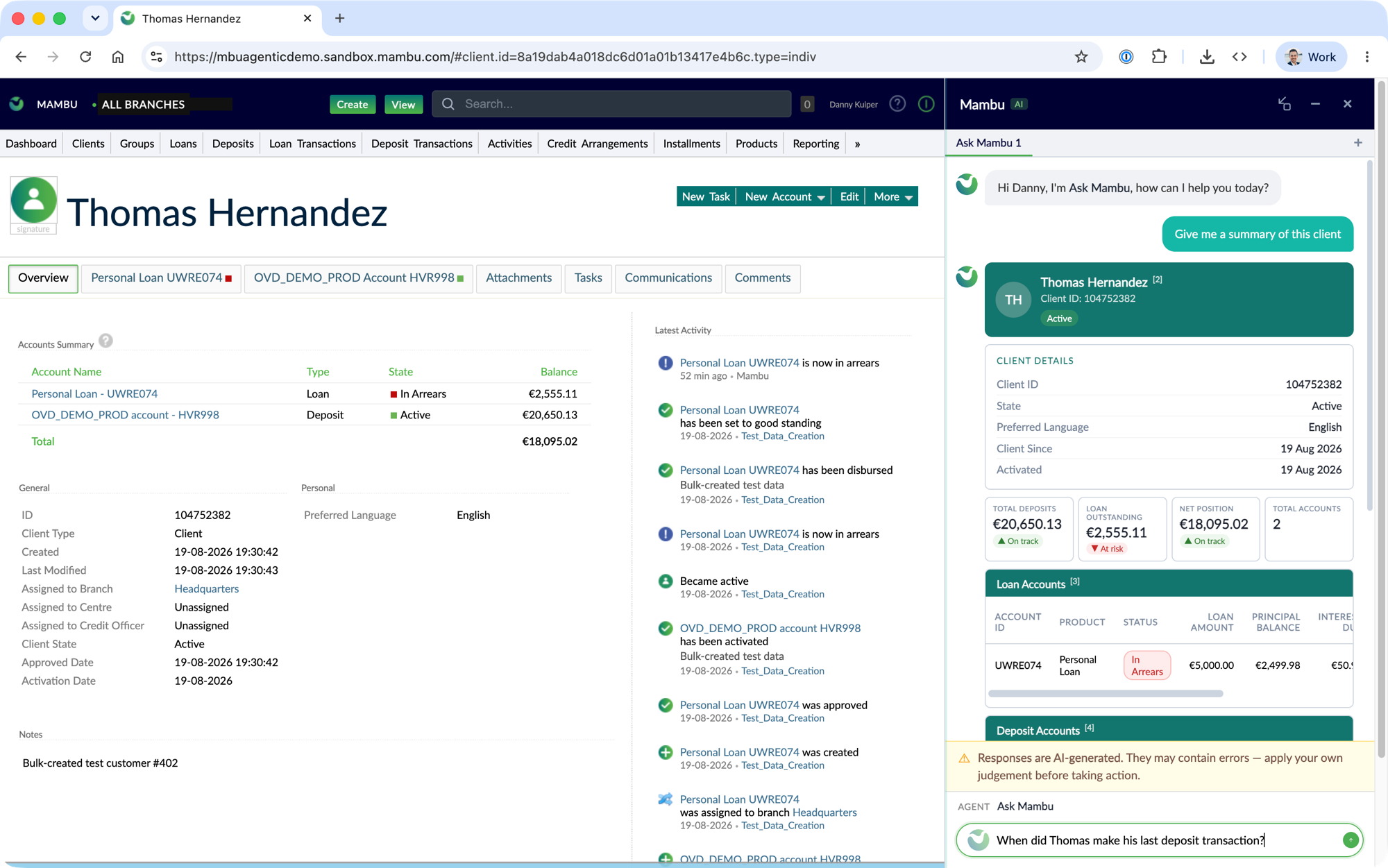
Task: View site information icon in address bar
Action: (157, 57)
